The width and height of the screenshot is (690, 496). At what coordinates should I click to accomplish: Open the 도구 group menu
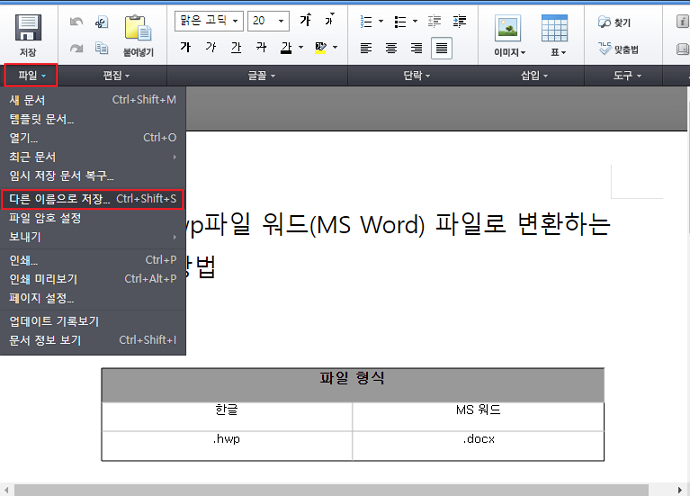[627, 76]
